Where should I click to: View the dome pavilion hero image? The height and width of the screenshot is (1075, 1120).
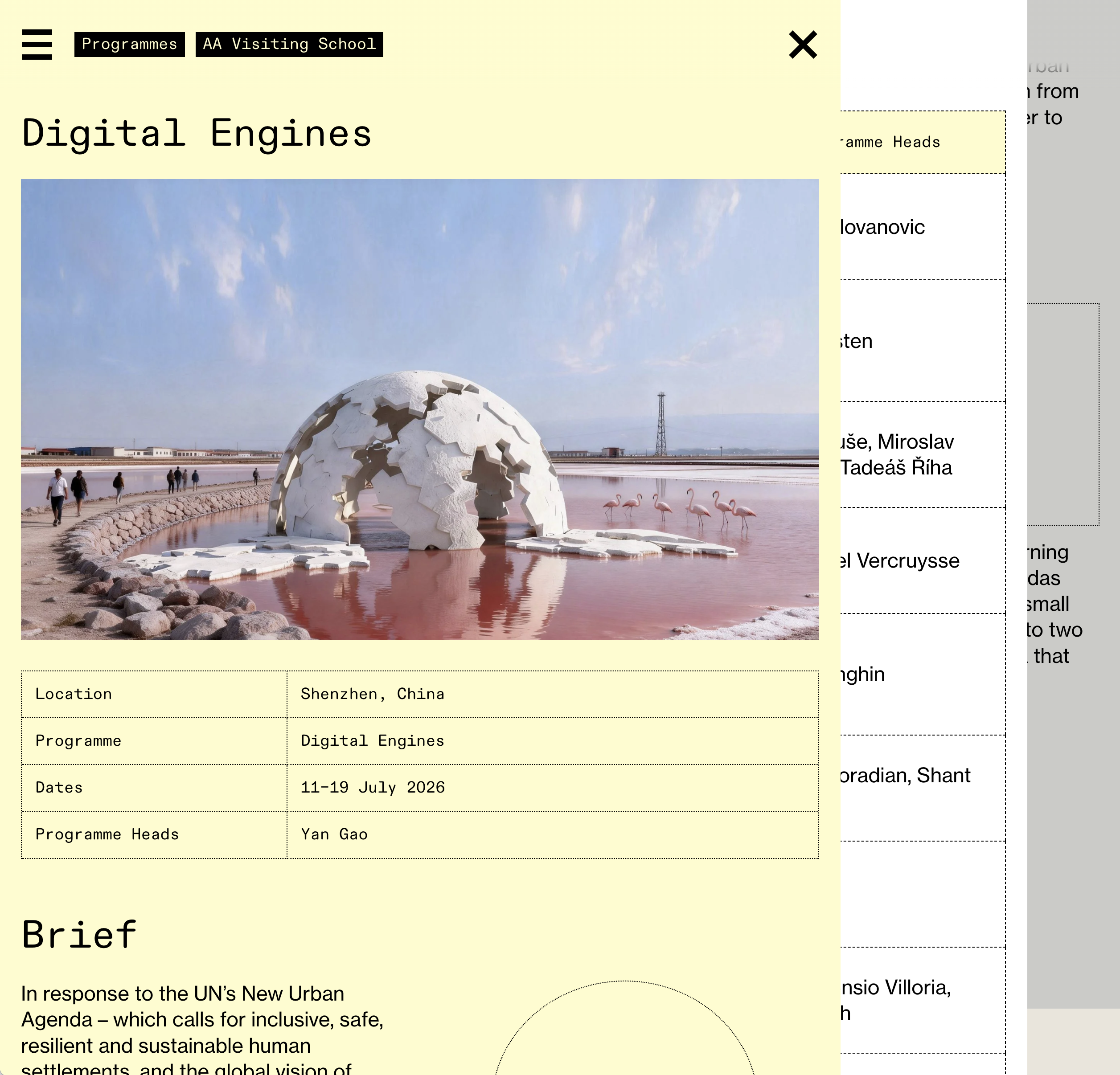pyautogui.click(x=420, y=409)
